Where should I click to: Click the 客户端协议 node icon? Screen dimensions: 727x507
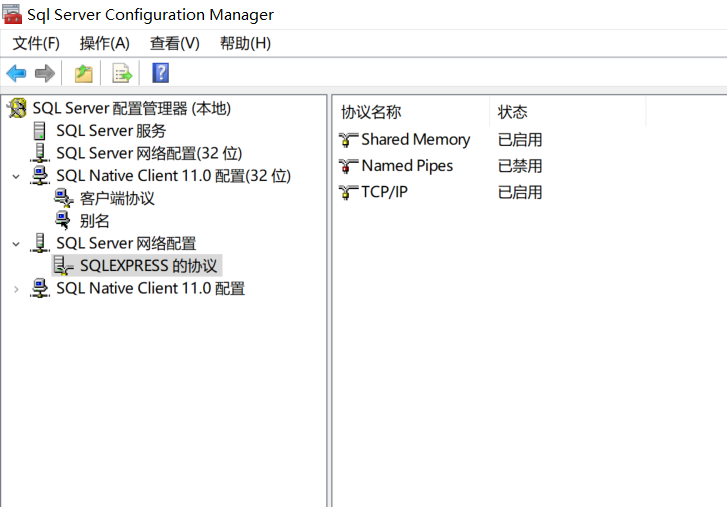(x=64, y=198)
